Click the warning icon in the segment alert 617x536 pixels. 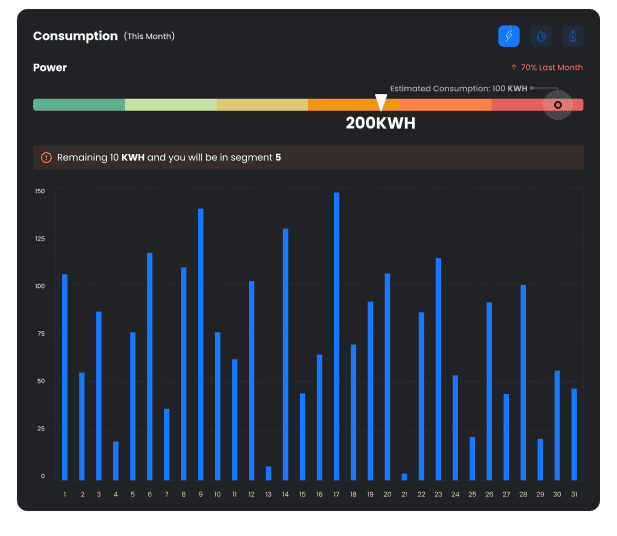click(x=46, y=158)
